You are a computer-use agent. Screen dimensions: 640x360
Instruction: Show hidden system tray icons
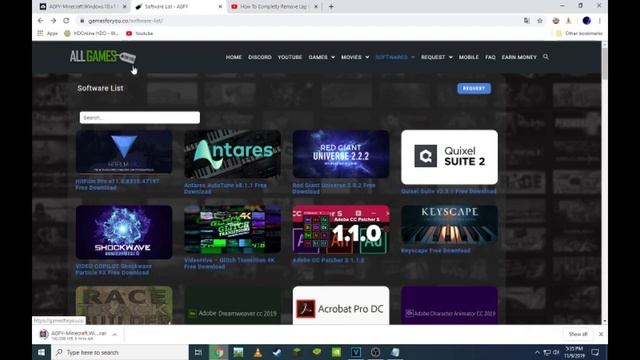point(537,352)
